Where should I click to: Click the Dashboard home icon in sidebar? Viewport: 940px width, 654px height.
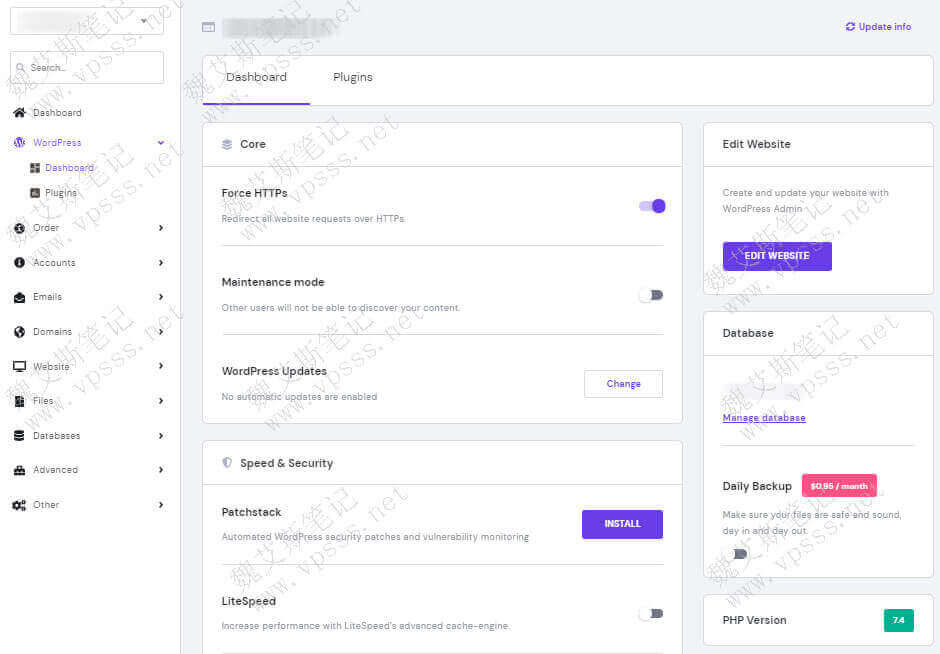[19, 113]
